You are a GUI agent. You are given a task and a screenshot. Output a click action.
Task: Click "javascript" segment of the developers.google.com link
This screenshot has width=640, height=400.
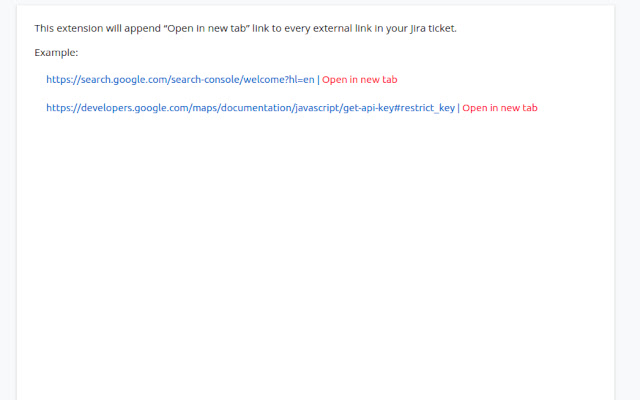[317, 108]
